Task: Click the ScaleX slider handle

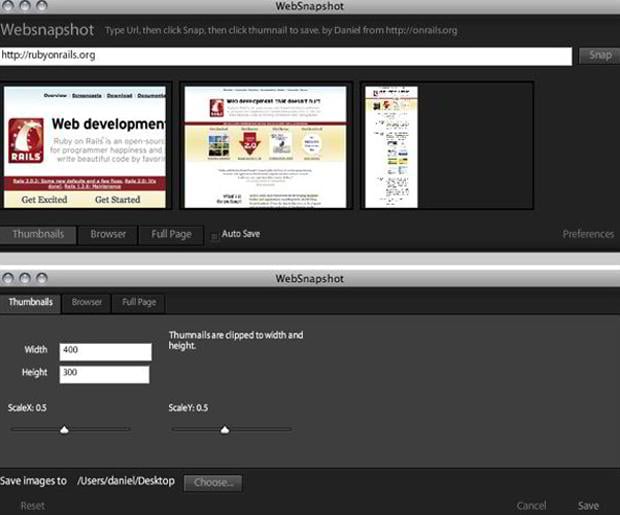Action: [x=65, y=429]
